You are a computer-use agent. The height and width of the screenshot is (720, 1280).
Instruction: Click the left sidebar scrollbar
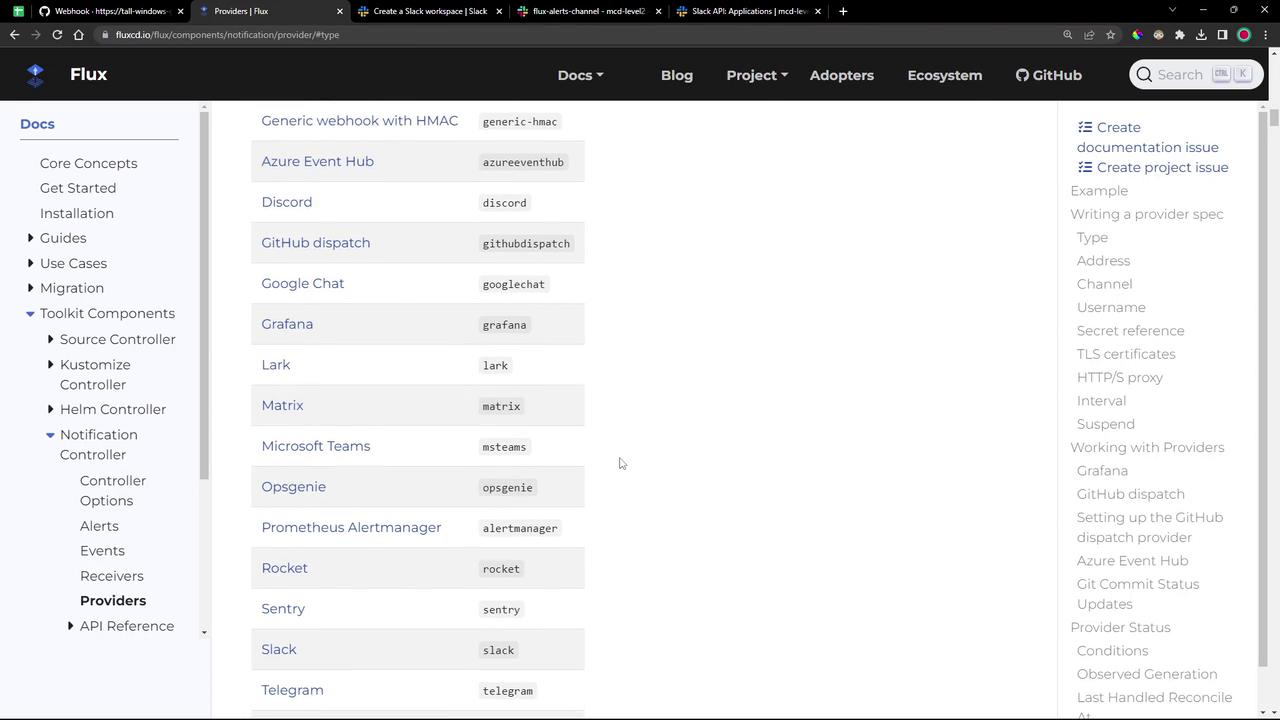[204, 295]
